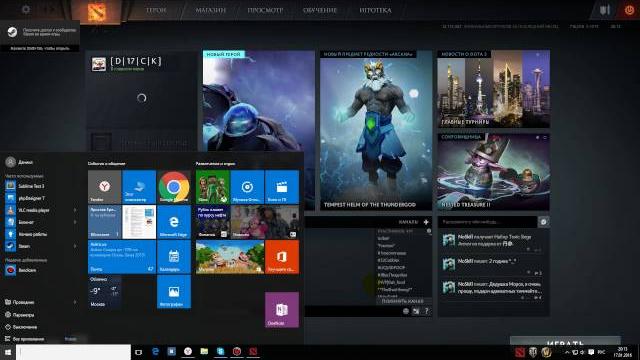
Task: Expand Блокнот jump list arrow
Action: coord(75,222)
